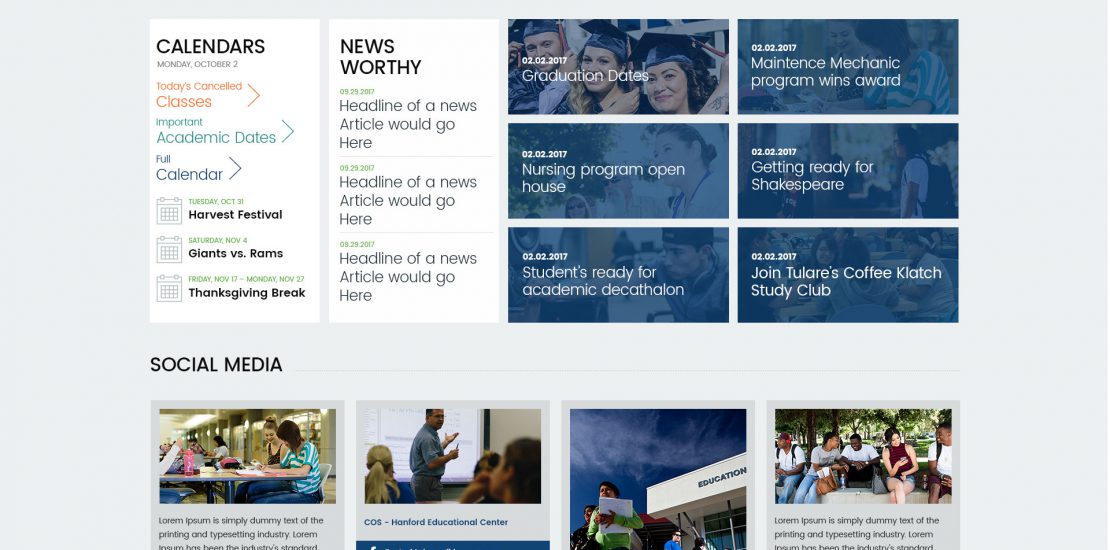This screenshot has height=550, width=1110.
Task: Open the Nursing program open house tile
Action: 618,171
